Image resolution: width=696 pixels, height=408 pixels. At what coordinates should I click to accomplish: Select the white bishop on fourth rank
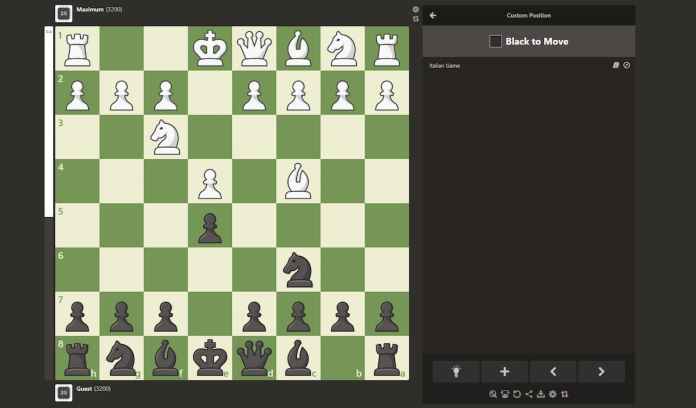tap(298, 181)
